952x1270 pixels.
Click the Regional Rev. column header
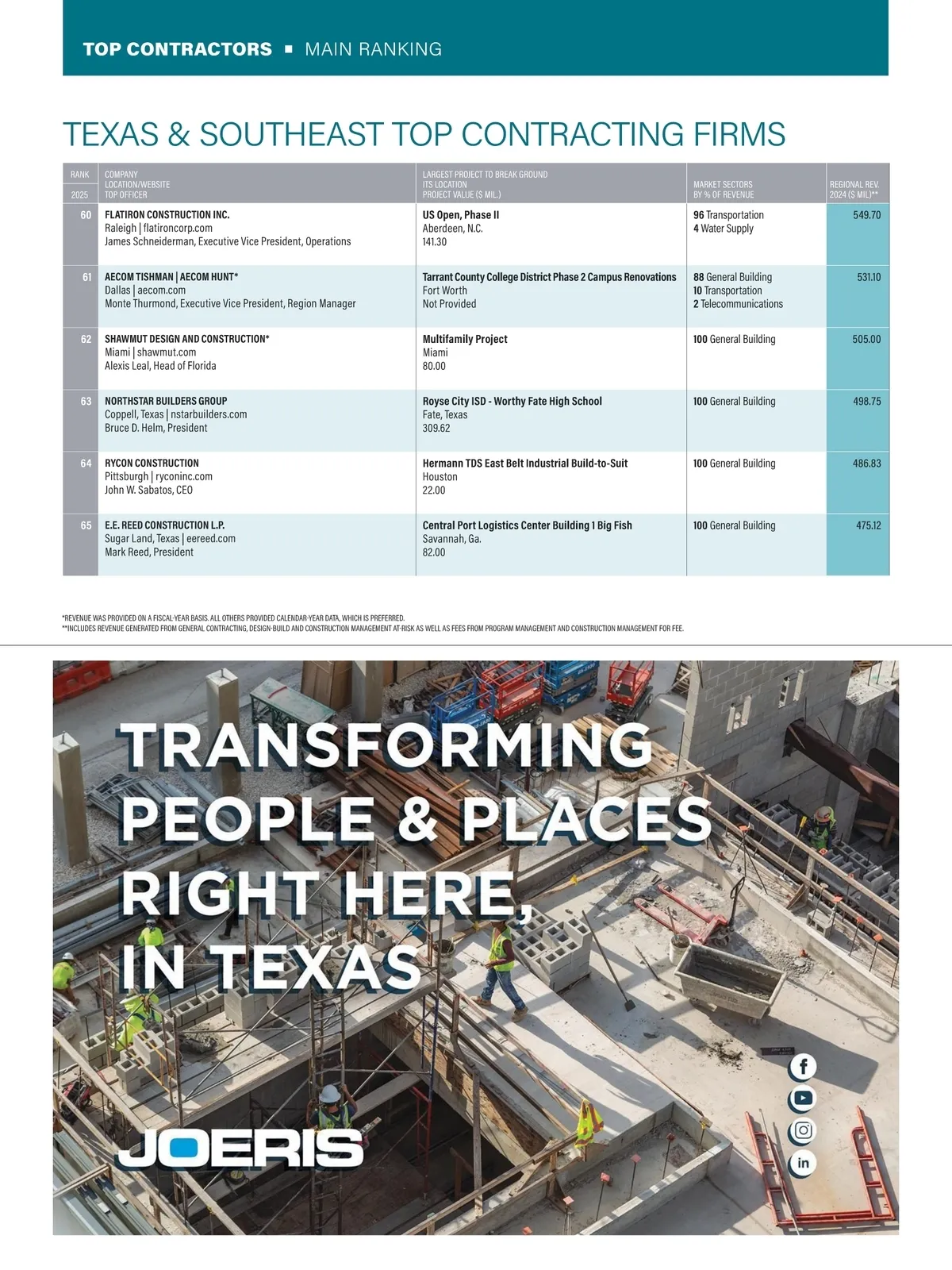[x=854, y=189]
